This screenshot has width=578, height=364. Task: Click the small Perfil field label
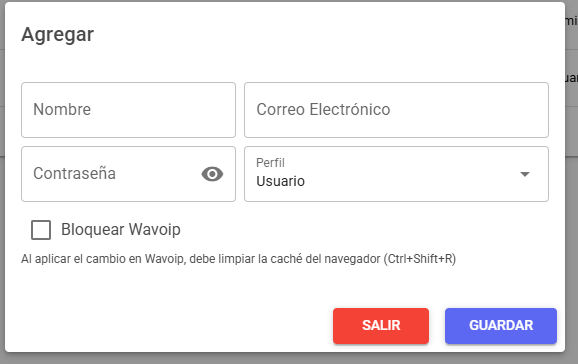tap(270, 163)
